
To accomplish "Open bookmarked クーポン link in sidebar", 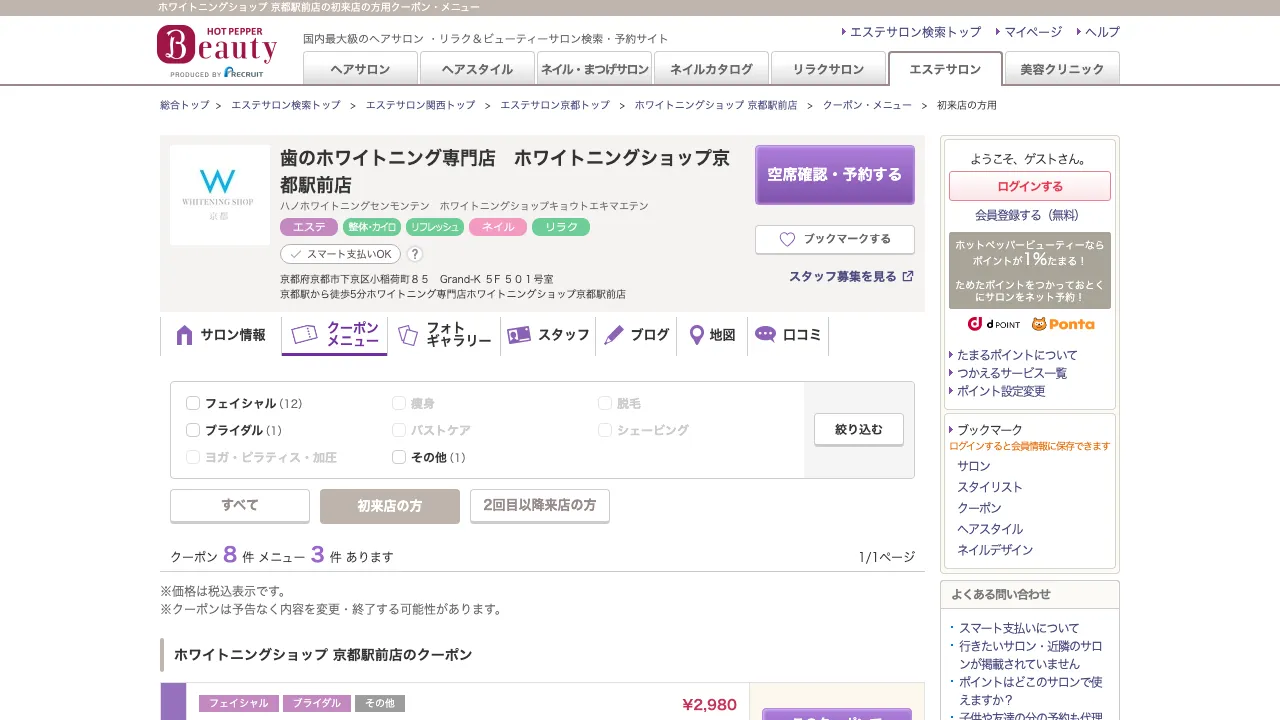I will [979, 508].
